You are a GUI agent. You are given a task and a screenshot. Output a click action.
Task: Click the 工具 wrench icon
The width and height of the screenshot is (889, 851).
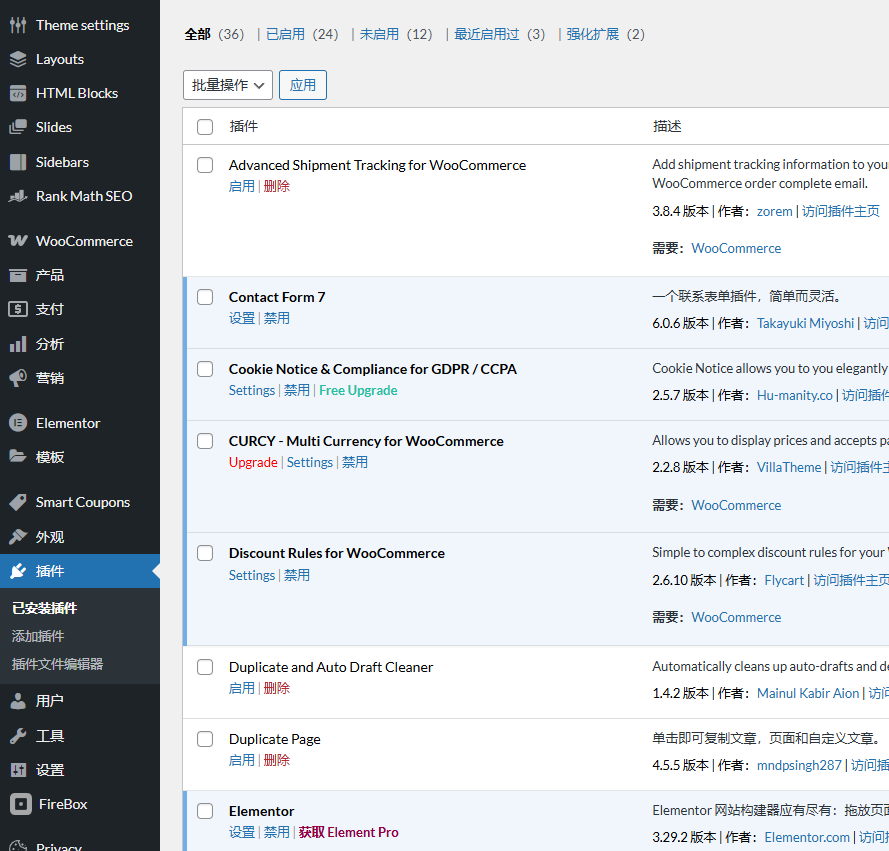click(18, 736)
